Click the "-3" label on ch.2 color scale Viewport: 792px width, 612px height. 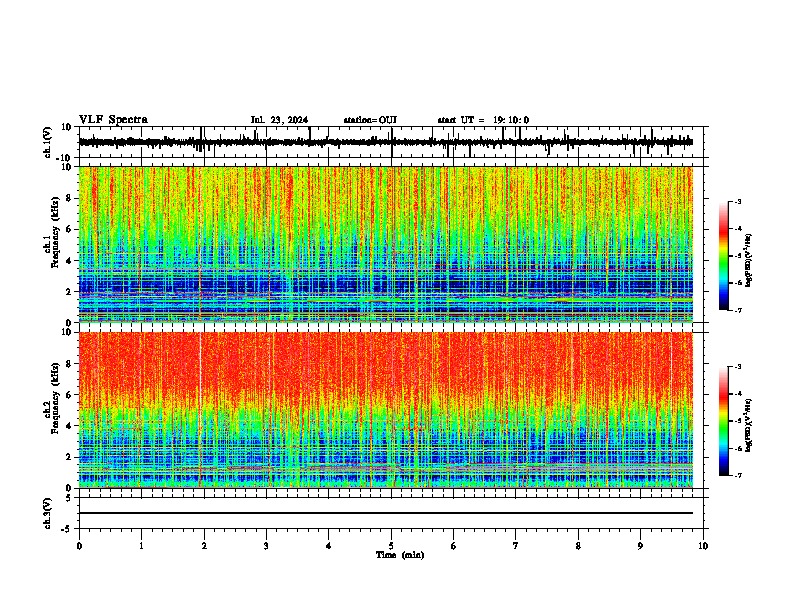coord(738,367)
